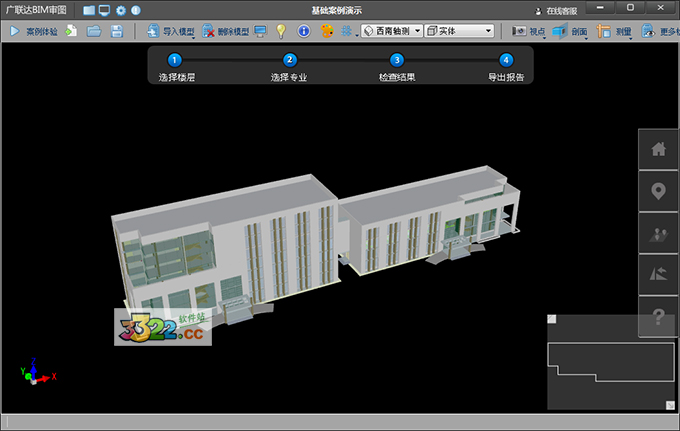This screenshot has width=680, height=431.
Task: Click 在线客服 online support link
Action: point(556,11)
